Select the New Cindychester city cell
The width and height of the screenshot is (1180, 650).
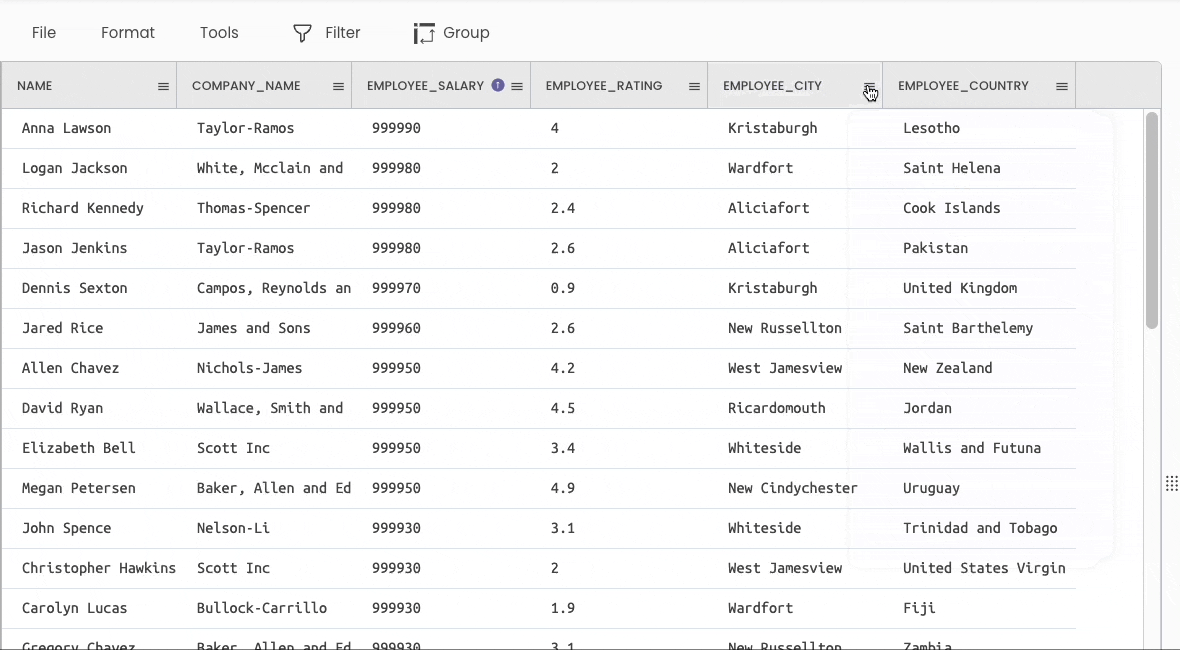[x=793, y=488]
